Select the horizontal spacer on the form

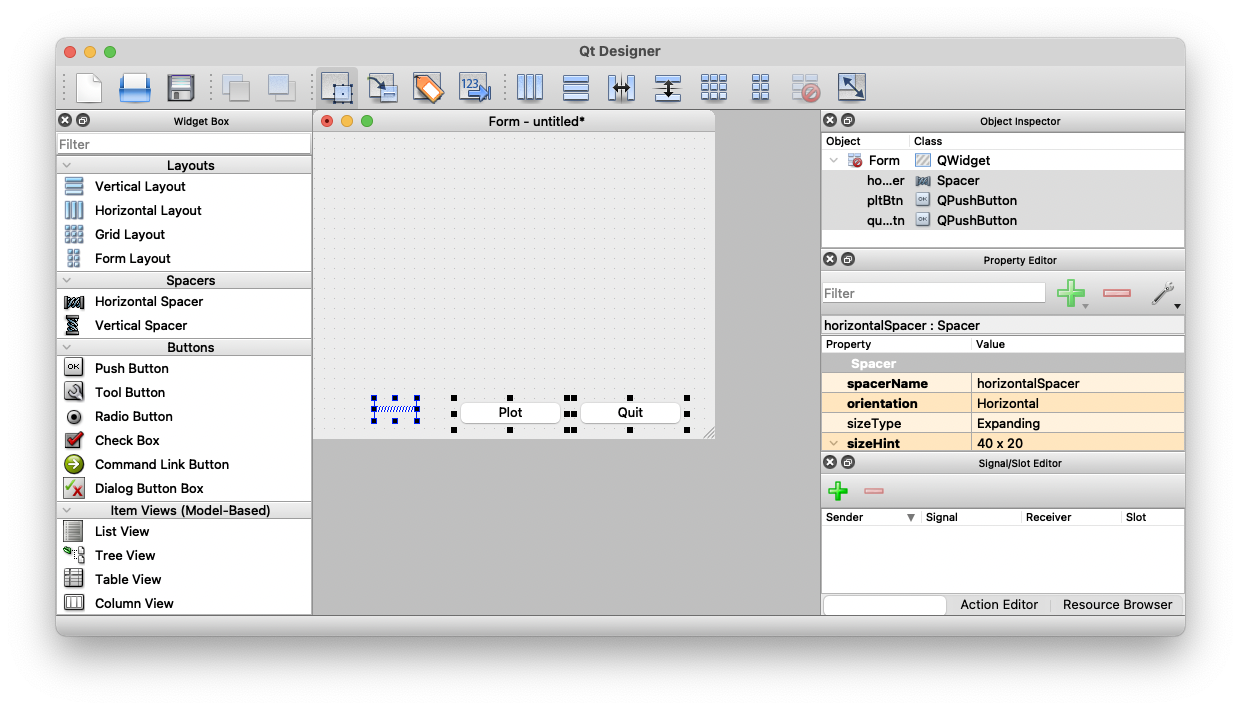click(395, 408)
